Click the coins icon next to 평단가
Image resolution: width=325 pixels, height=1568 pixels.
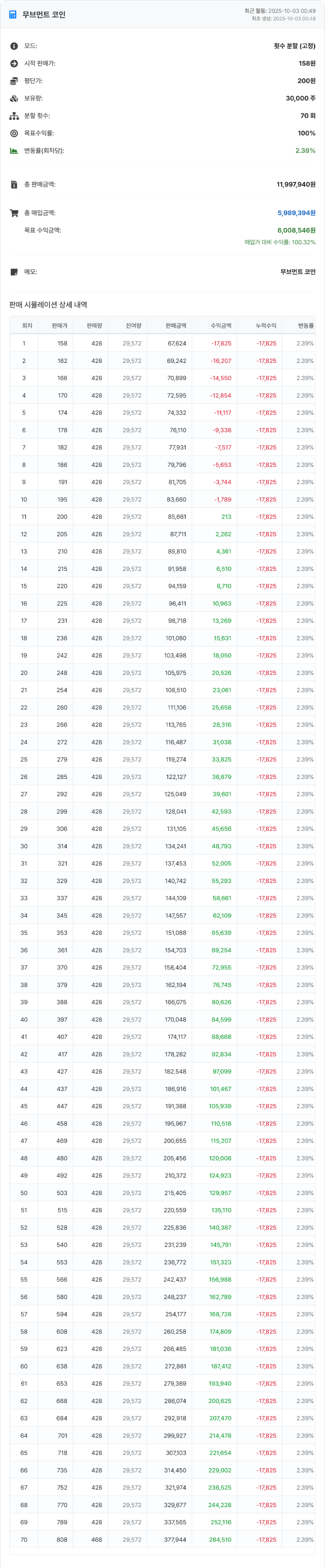coord(14,81)
